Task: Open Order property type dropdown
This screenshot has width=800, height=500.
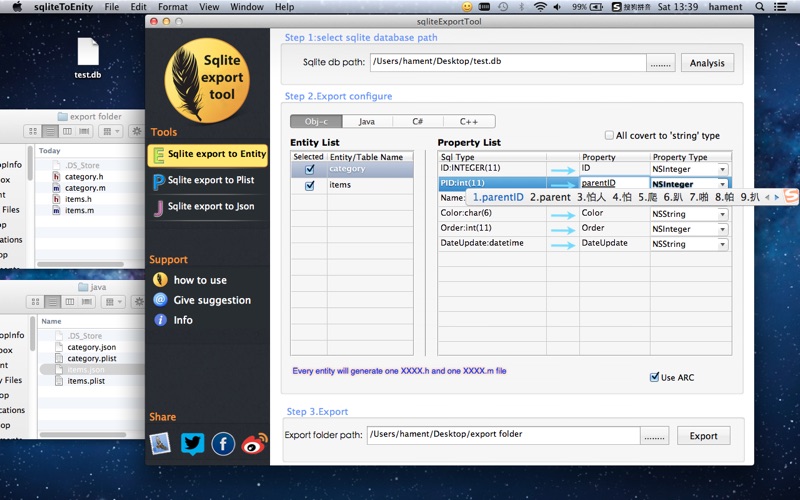Action: pyautogui.click(x=722, y=230)
